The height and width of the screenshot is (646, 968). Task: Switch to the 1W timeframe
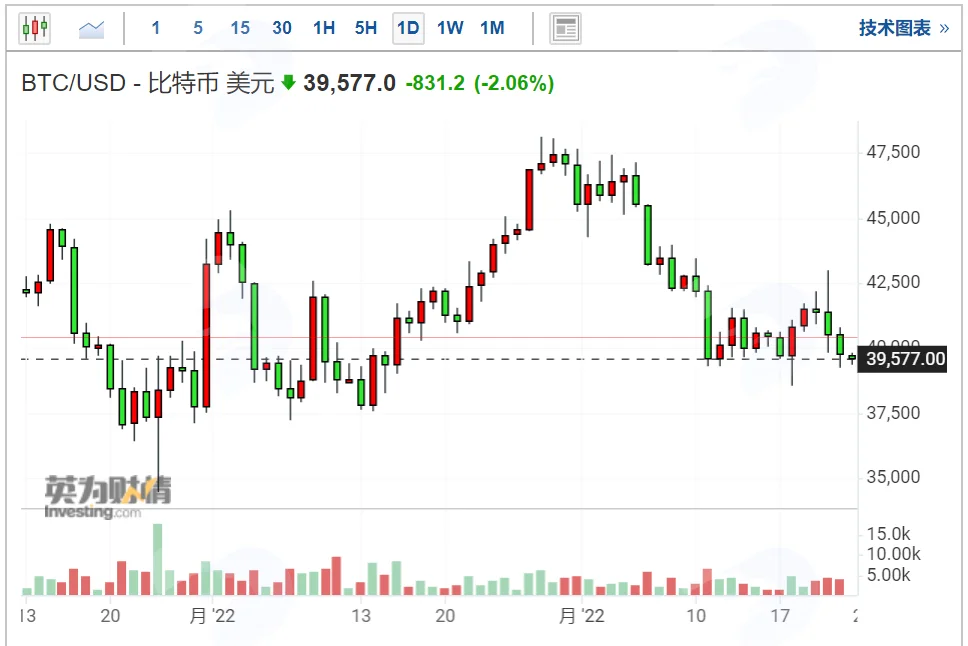pos(450,28)
